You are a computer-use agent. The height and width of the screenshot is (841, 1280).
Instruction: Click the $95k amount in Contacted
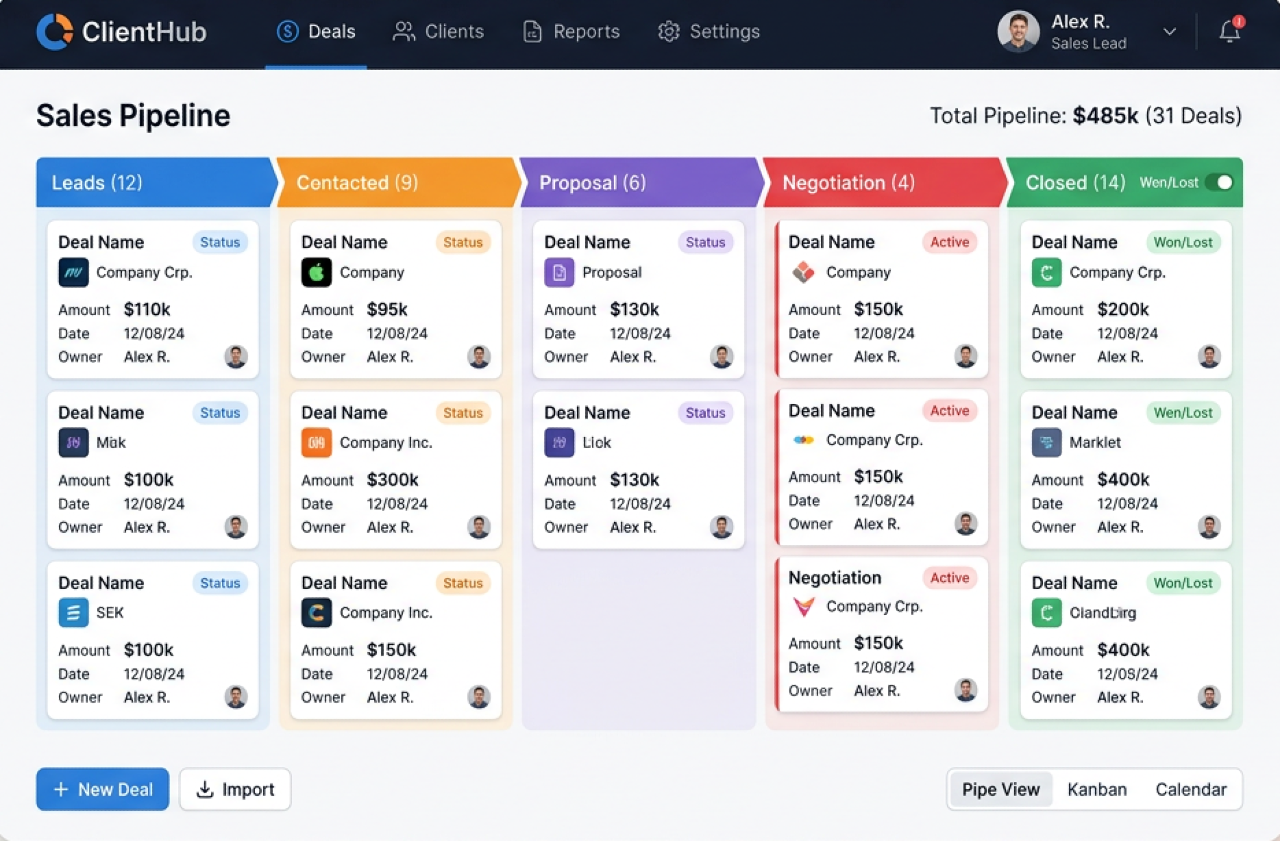coord(387,309)
